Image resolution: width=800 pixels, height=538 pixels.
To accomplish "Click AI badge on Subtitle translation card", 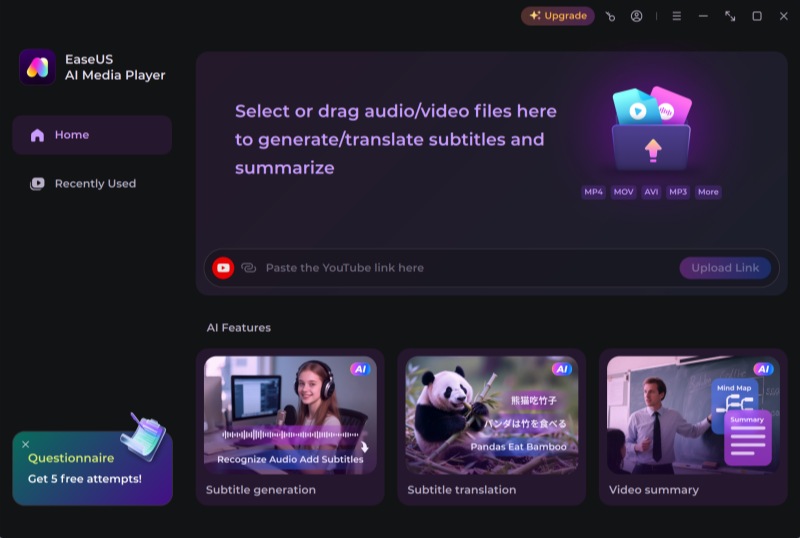I will coord(562,369).
